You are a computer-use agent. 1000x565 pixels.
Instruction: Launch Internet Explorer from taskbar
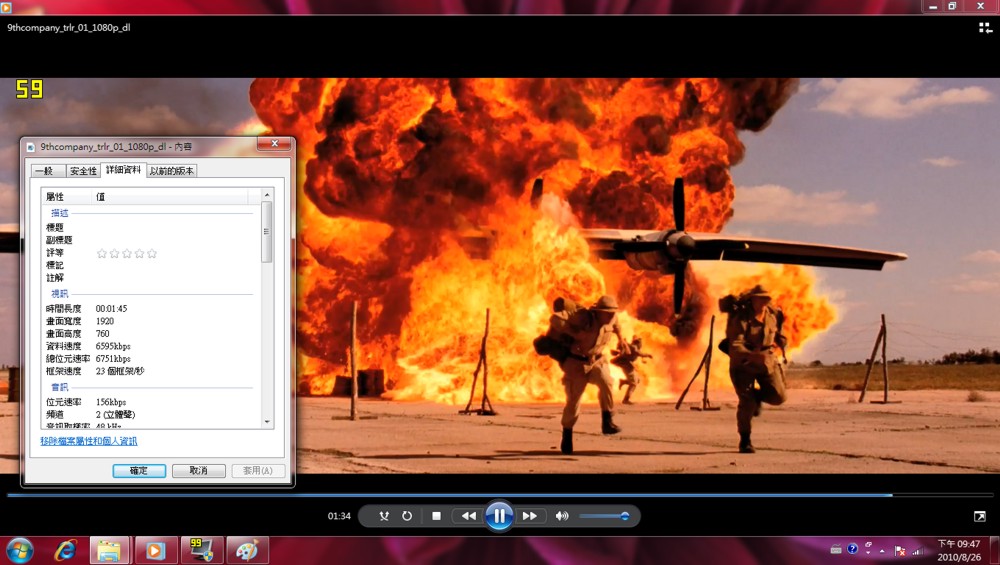[65, 550]
